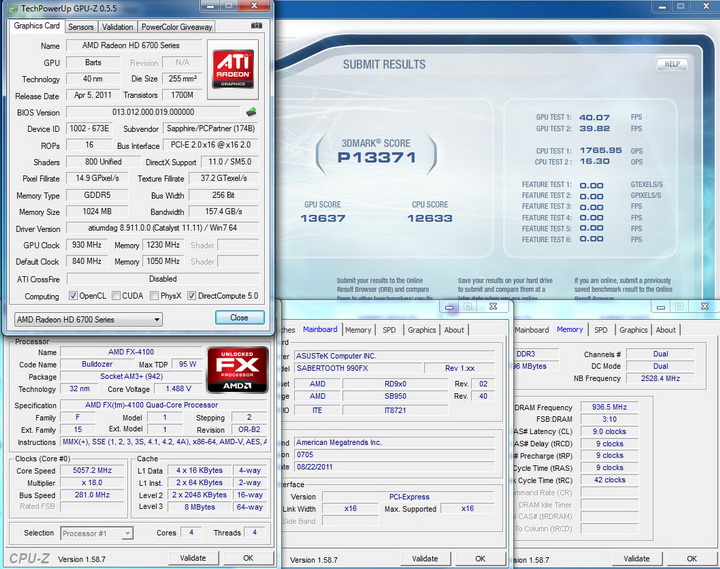The image size is (720, 569).
Task: Click the 3DMark score P13371
Action: coord(376,158)
